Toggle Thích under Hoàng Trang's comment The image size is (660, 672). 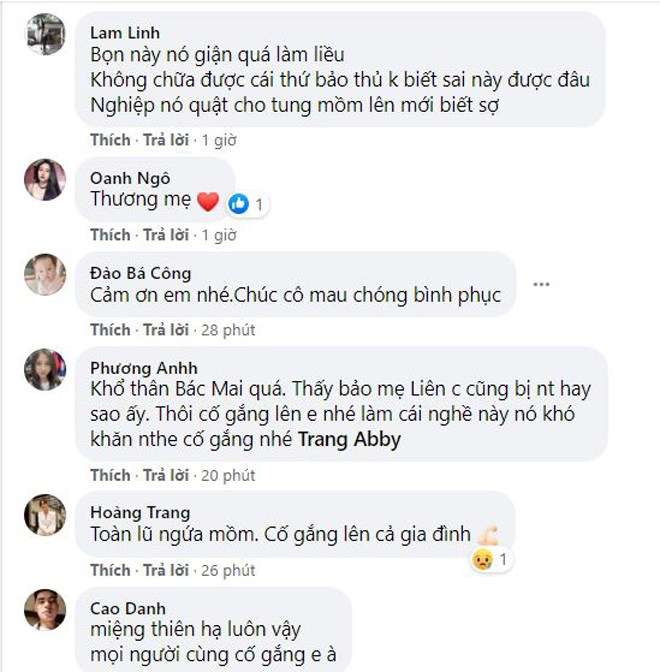[x=110, y=570]
